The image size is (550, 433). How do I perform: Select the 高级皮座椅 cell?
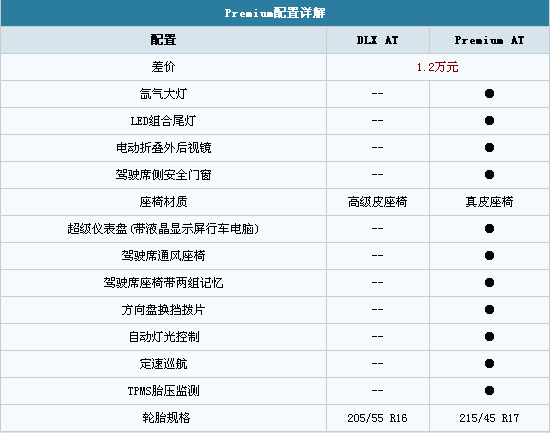click(x=377, y=202)
